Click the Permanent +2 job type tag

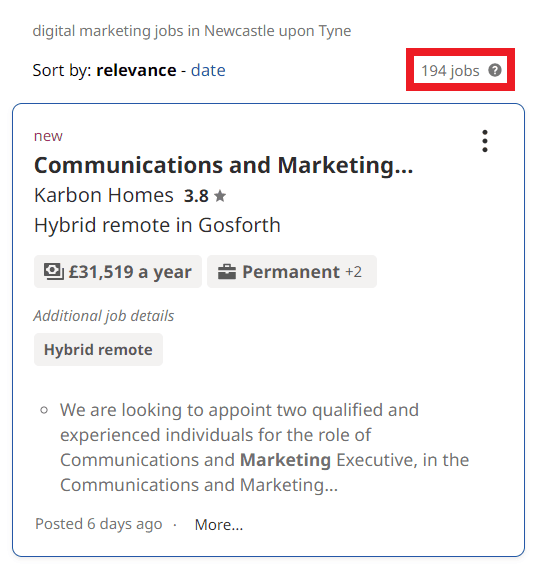click(292, 271)
